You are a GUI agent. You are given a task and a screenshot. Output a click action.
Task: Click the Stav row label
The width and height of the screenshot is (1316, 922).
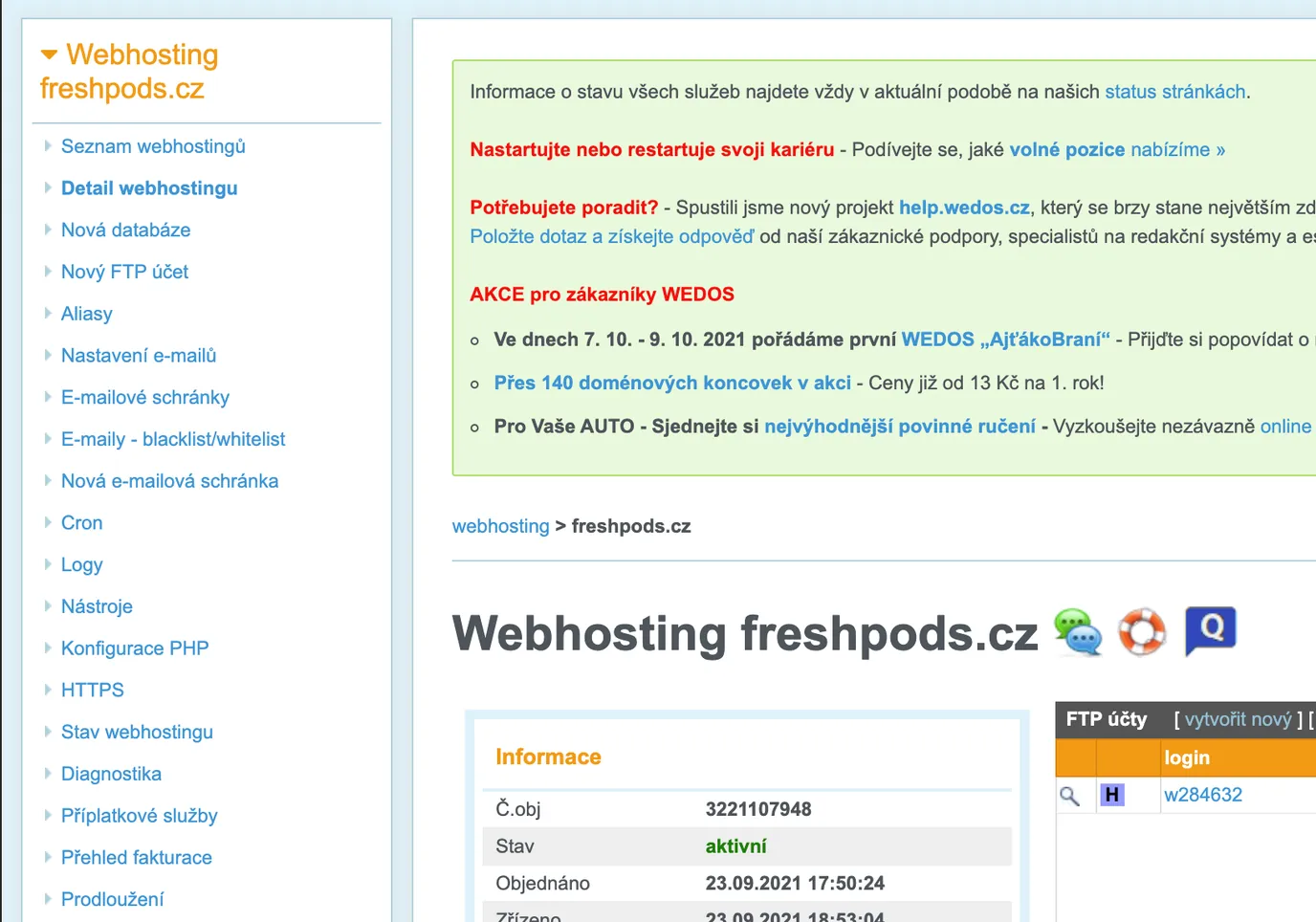pos(515,846)
